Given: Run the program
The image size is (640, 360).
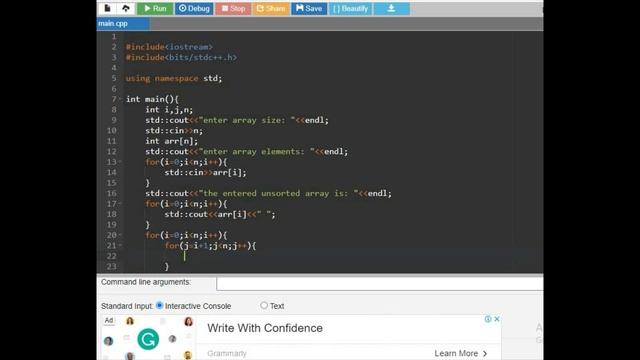Looking at the screenshot, I should [155, 9].
